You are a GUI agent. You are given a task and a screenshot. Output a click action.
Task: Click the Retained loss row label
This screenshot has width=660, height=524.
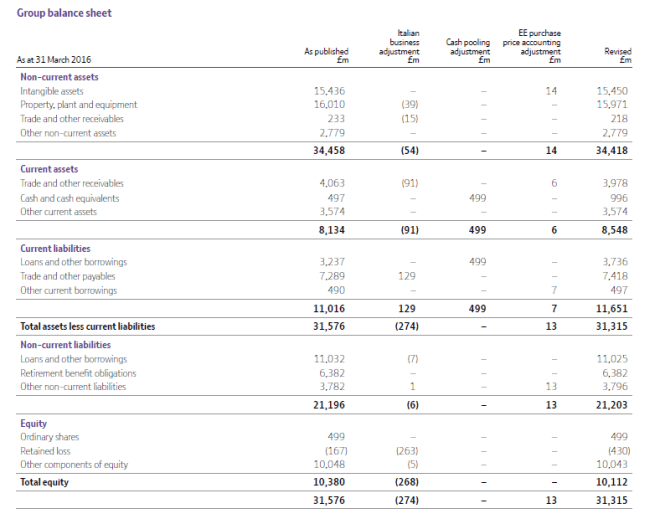point(47,451)
